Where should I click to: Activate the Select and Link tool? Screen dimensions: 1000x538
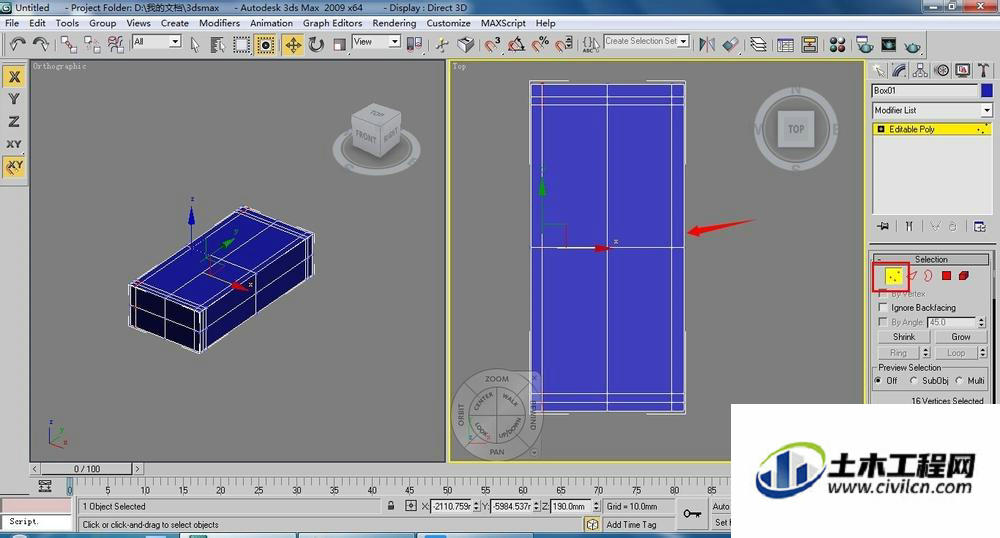pyautogui.click(x=68, y=44)
